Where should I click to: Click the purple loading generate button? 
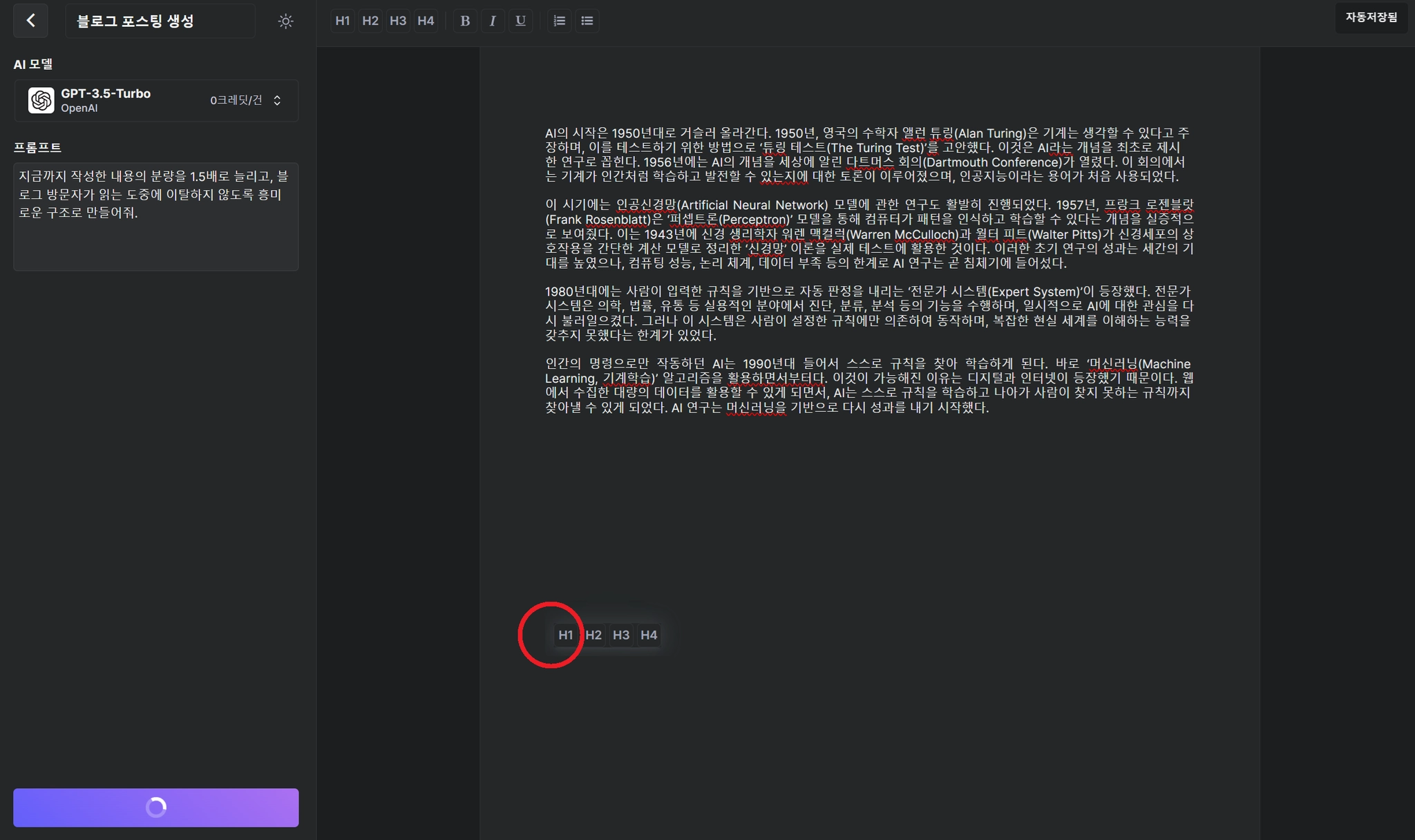156,808
